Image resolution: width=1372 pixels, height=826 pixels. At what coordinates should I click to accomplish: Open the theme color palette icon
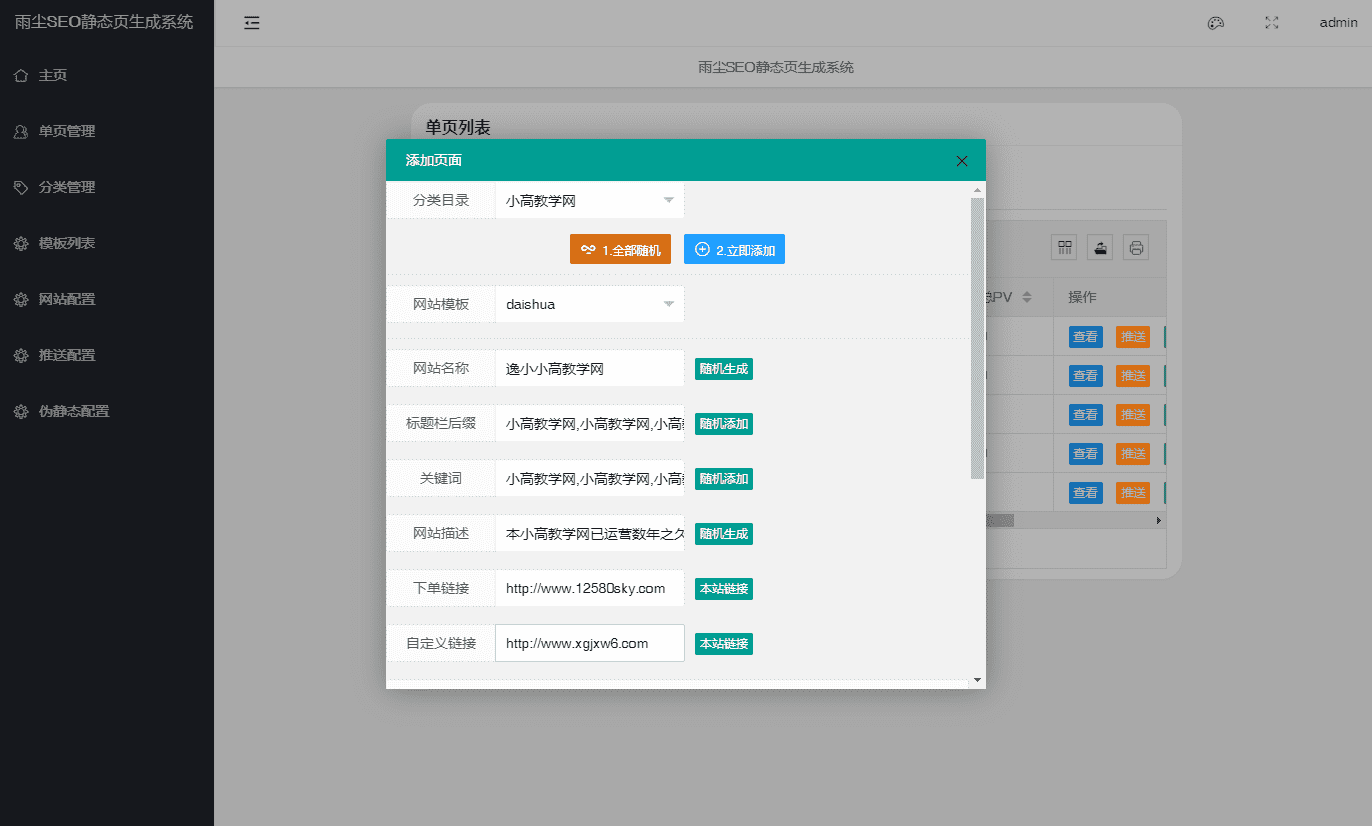(x=1216, y=23)
